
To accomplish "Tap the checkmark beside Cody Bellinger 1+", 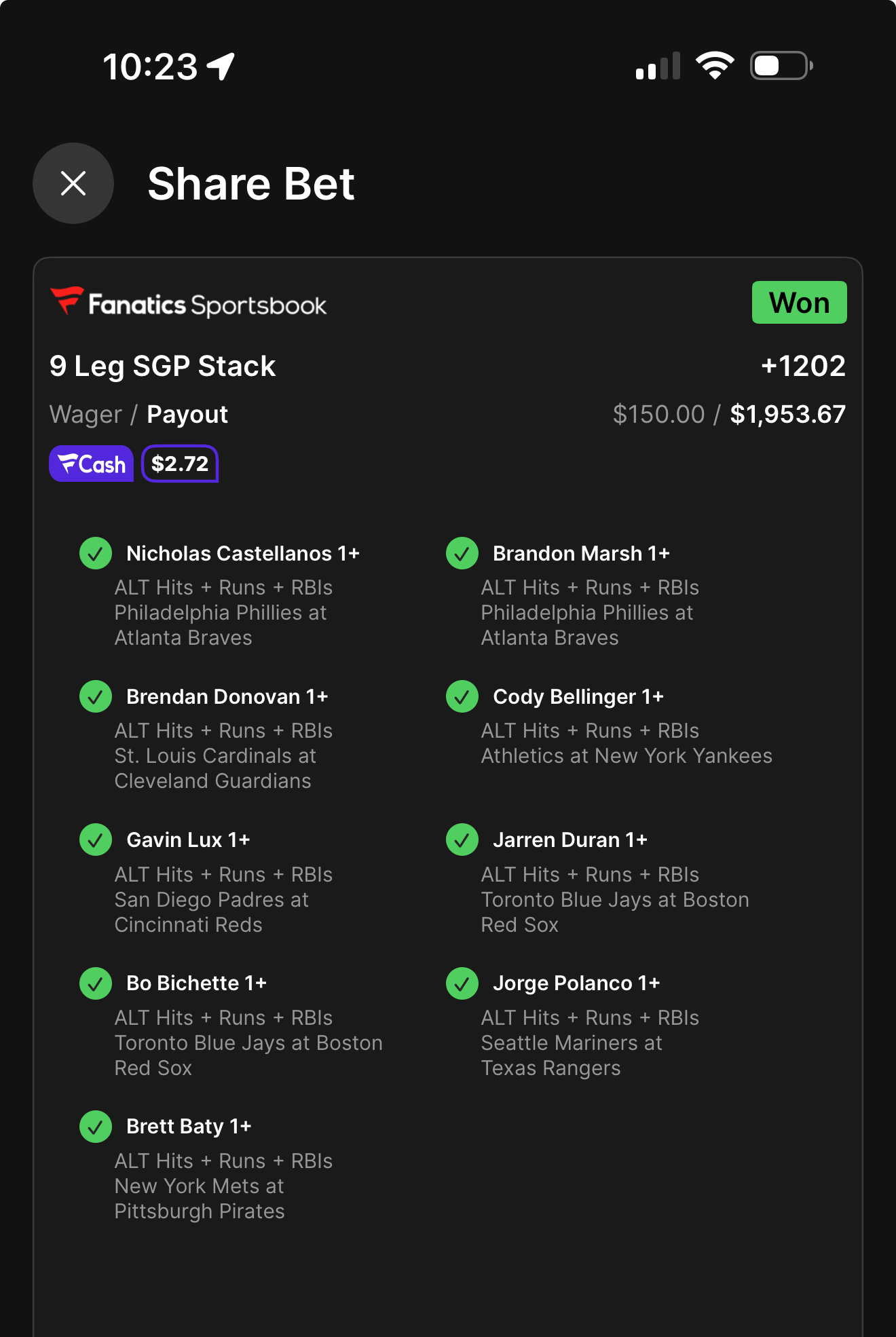I will coord(462,696).
